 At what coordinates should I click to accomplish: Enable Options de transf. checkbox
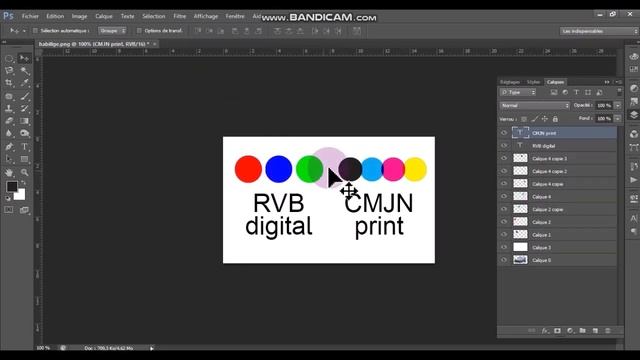tap(139, 31)
